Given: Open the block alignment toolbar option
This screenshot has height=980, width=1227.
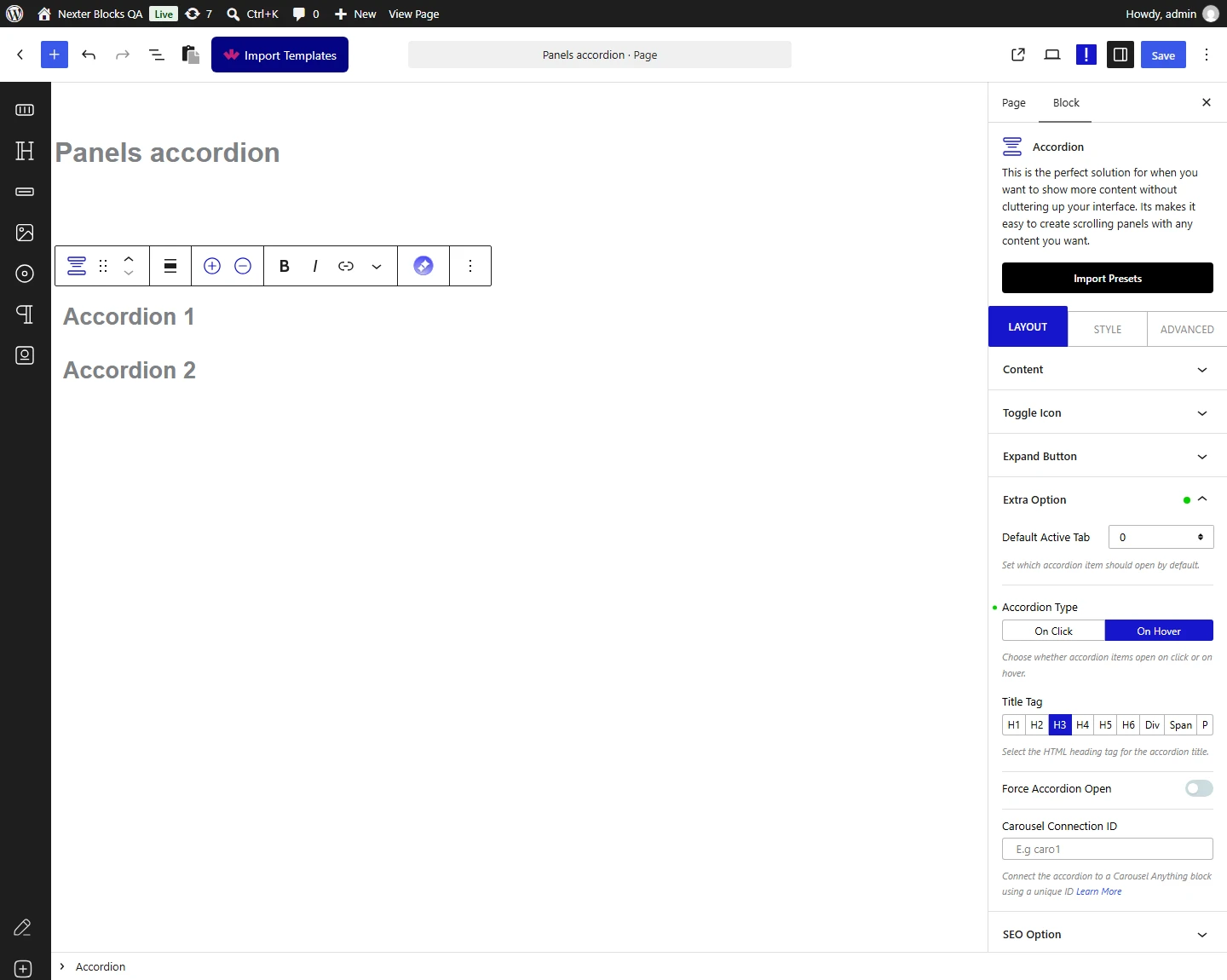Looking at the screenshot, I should pos(170,266).
